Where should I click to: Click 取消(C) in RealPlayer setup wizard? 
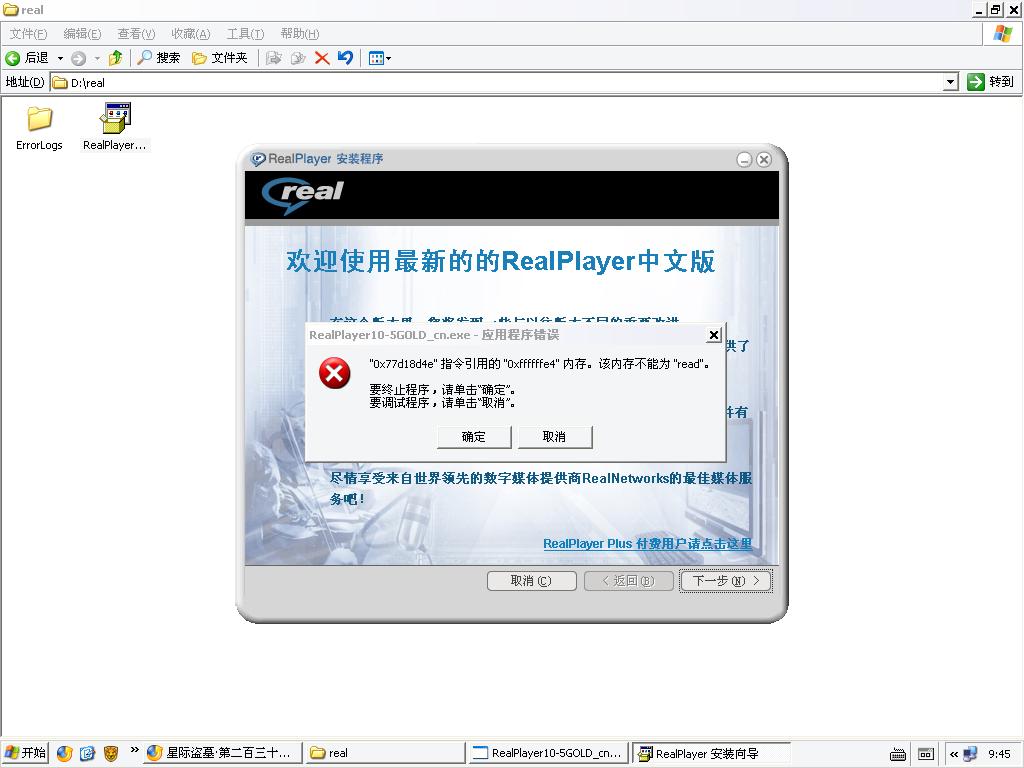pyautogui.click(x=532, y=581)
